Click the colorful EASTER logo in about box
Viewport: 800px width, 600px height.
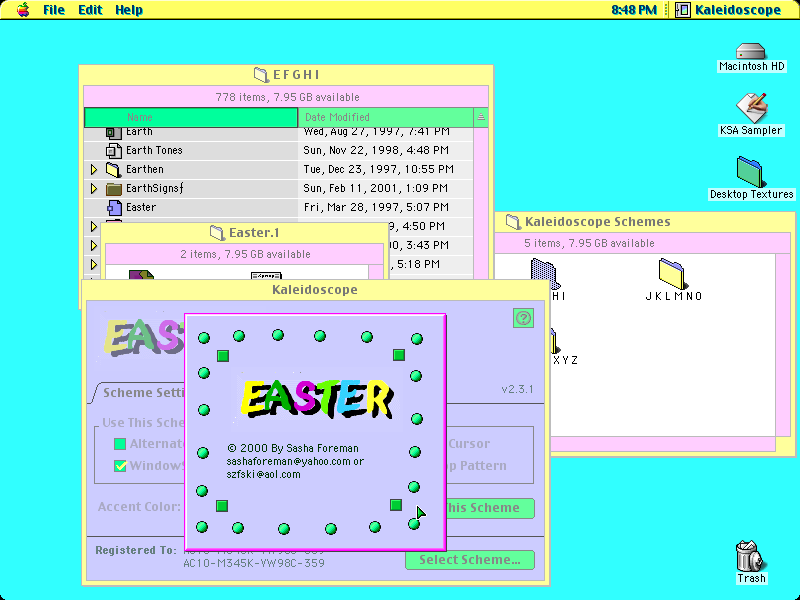pos(317,398)
